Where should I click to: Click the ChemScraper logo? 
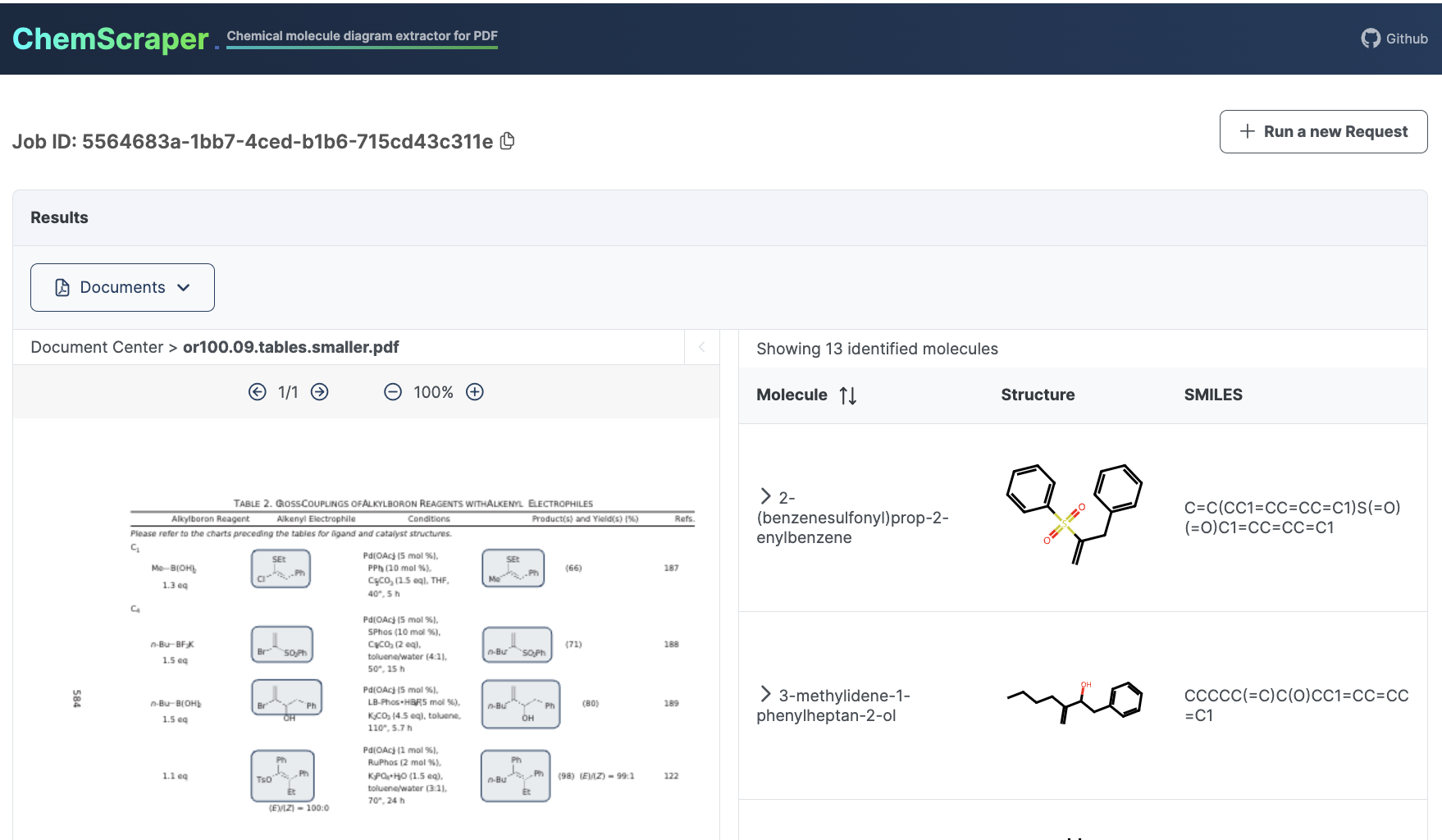click(x=111, y=39)
